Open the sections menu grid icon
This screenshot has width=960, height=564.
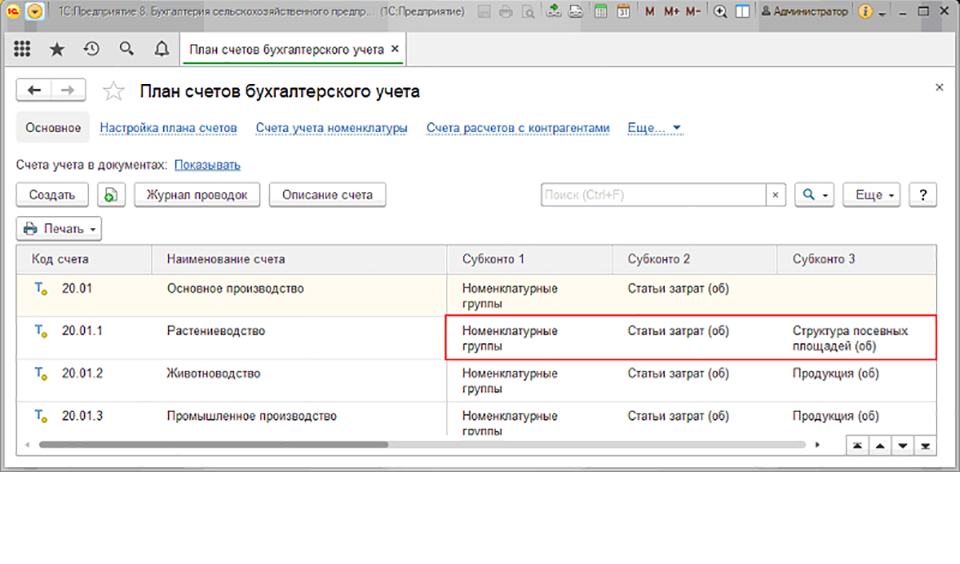[22, 49]
